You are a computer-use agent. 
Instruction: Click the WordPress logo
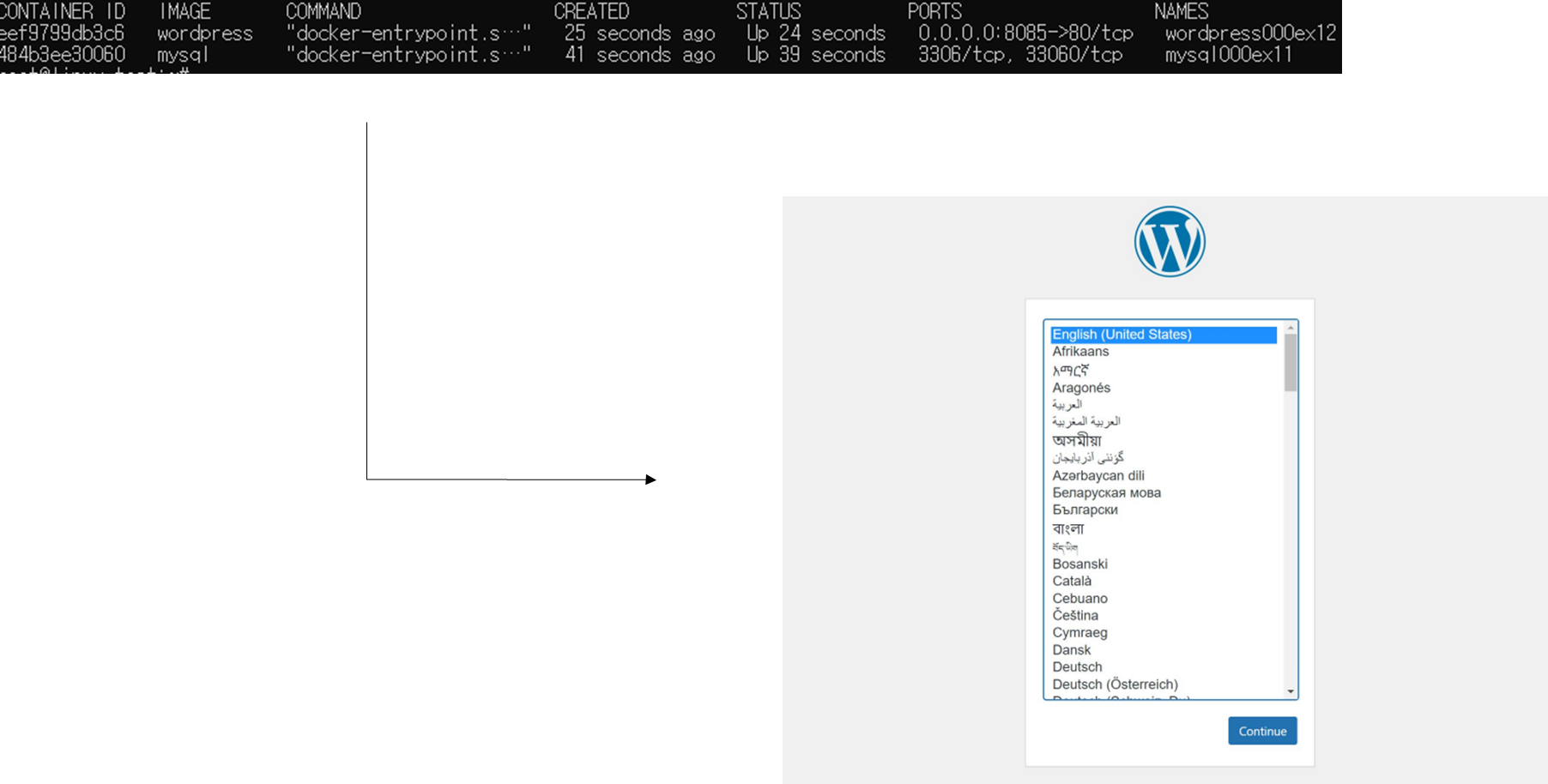[1170, 241]
